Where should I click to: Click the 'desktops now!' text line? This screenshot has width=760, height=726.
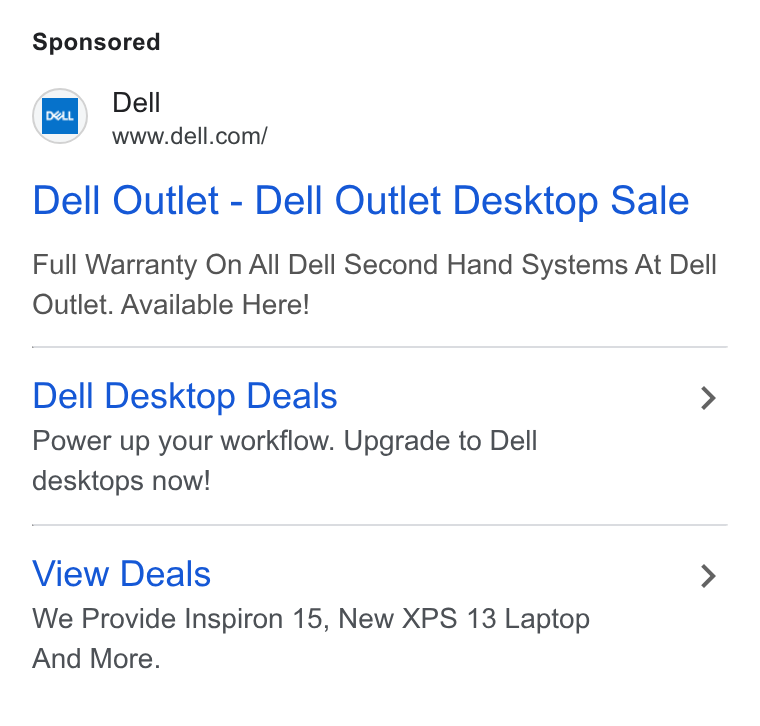121,481
